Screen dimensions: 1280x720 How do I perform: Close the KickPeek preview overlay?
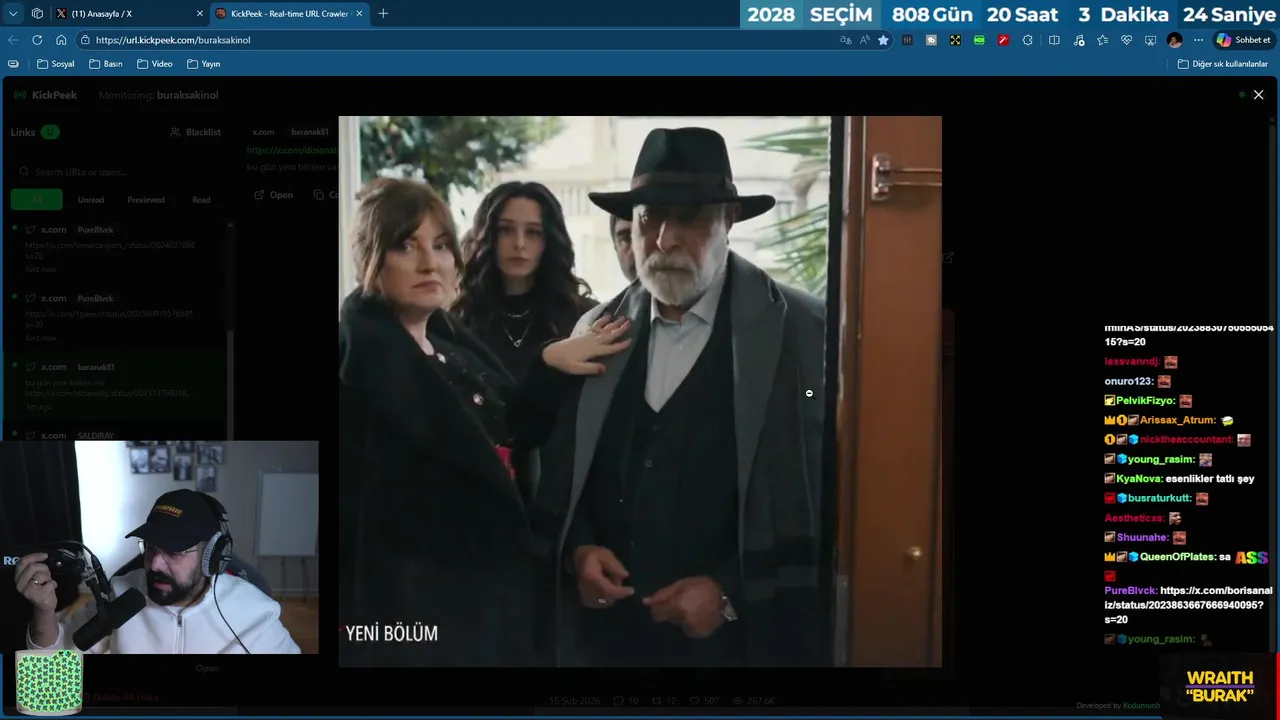click(1258, 95)
